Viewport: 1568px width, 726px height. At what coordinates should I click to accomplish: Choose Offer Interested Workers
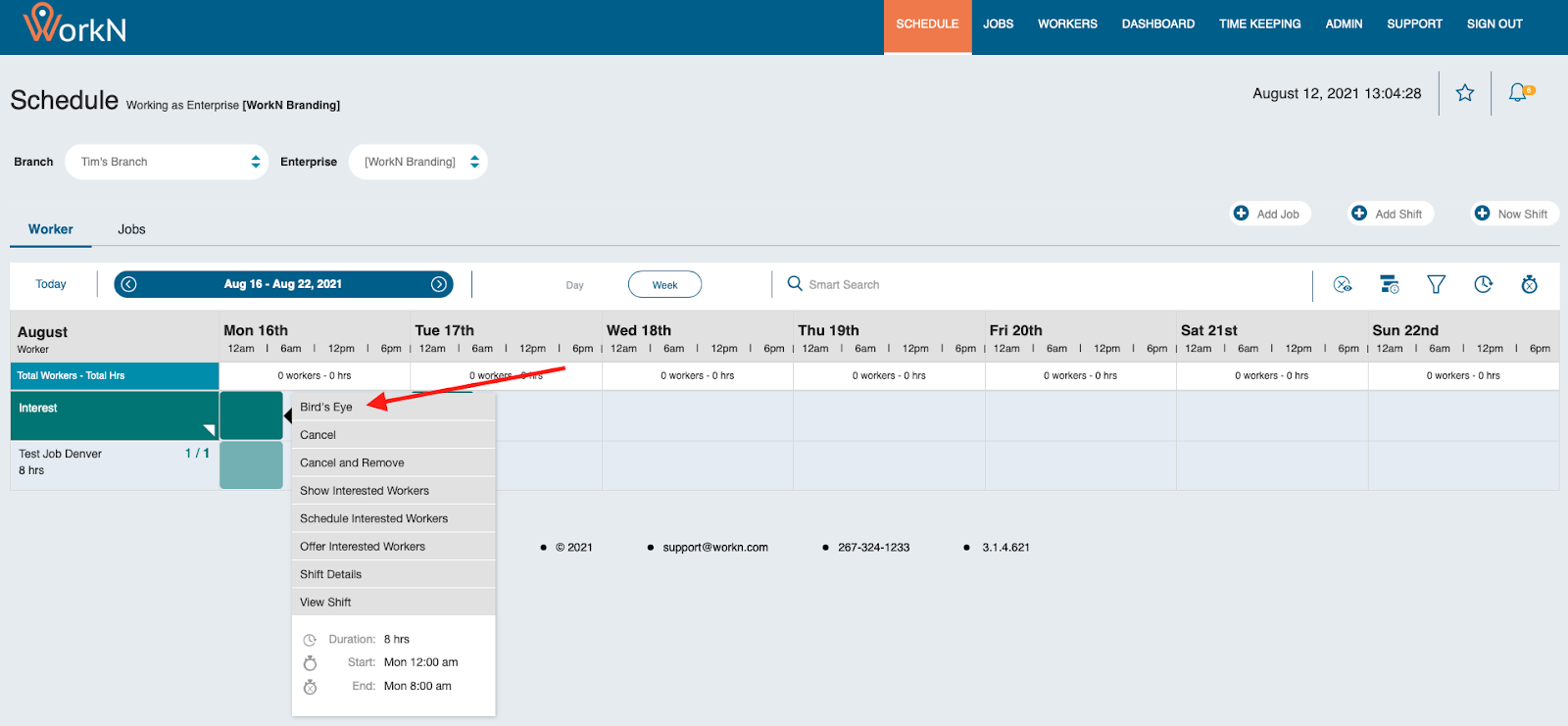[x=394, y=547]
